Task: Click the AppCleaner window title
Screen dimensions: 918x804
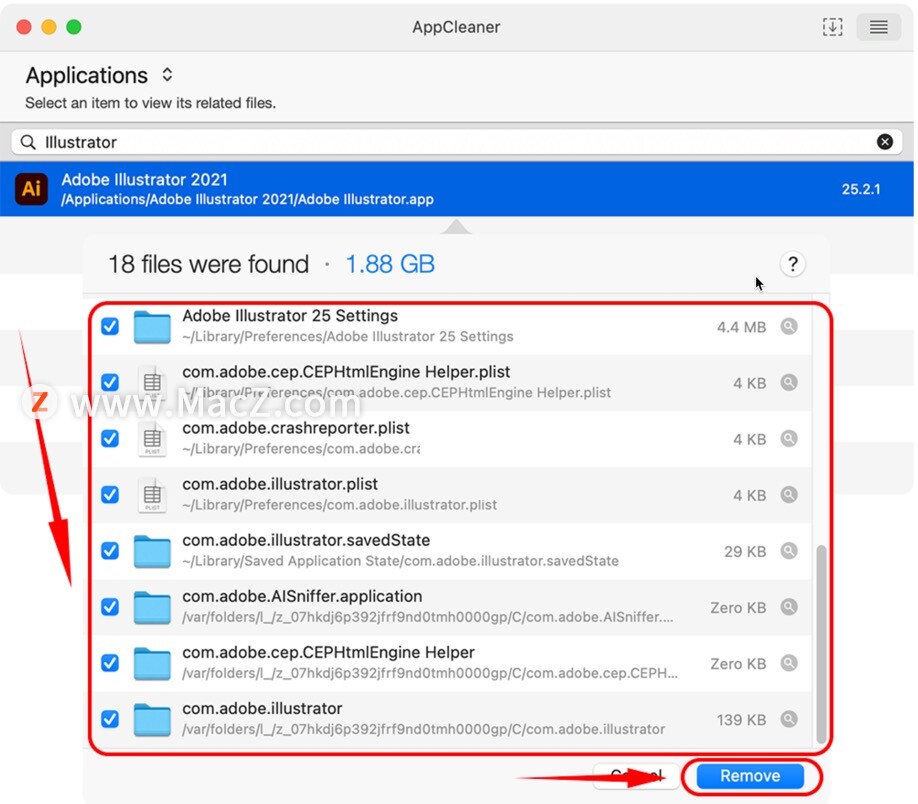Action: coord(456,27)
